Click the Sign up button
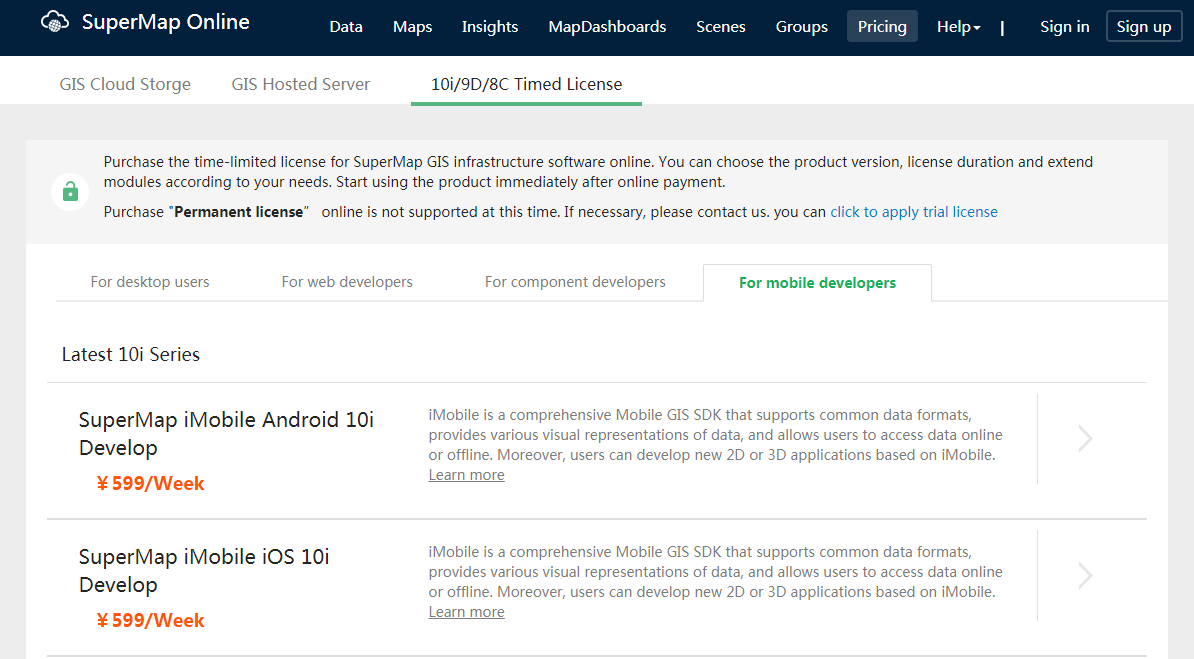 tap(1144, 27)
